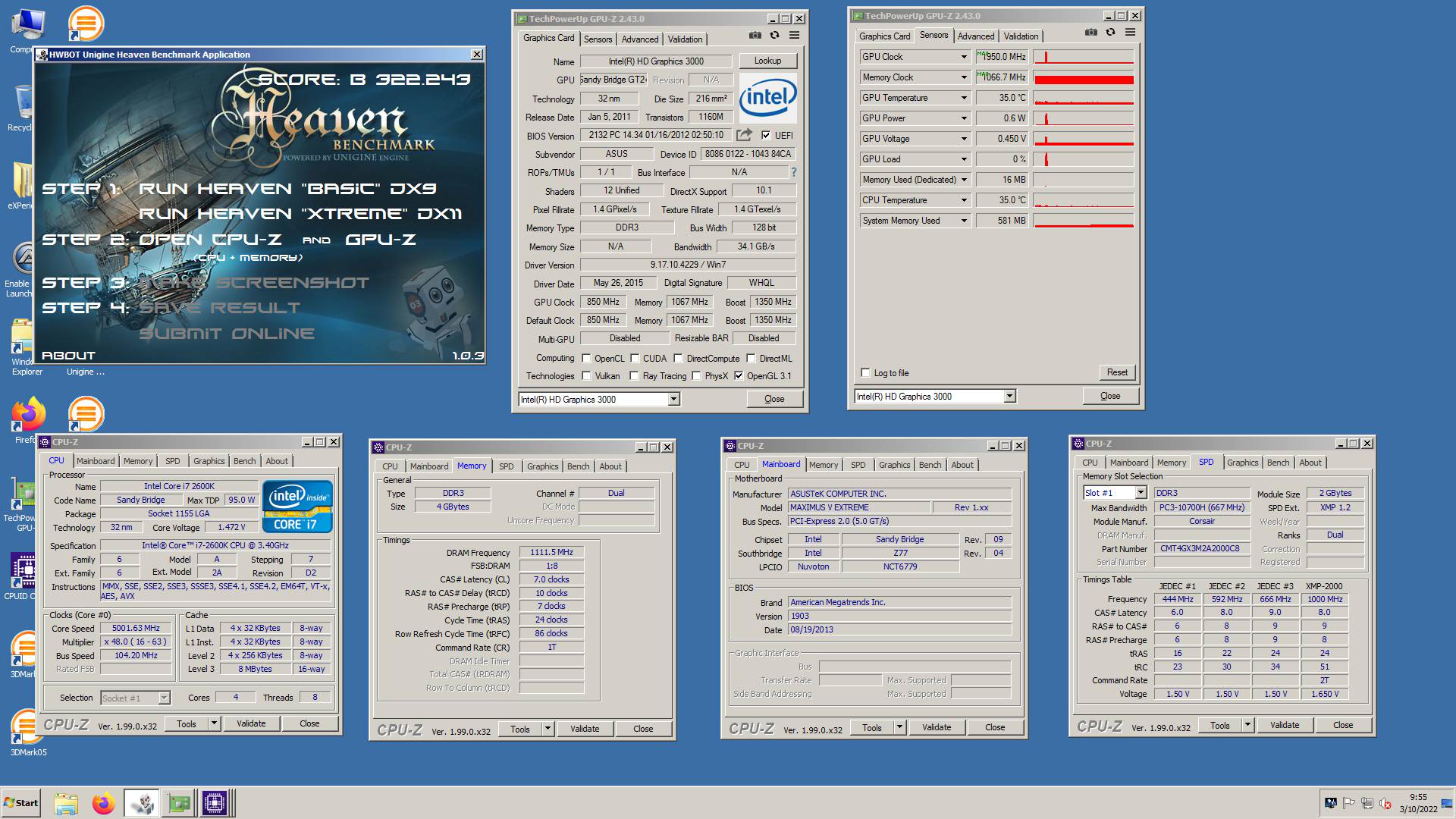The width and height of the screenshot is (1456, 819).
Task: Click the action center flag tray icon
Action: point(1348,803)
